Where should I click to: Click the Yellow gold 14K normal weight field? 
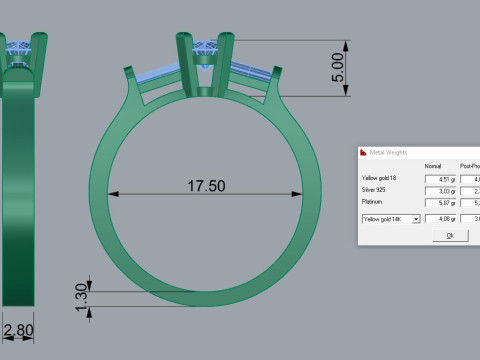tap(440, 219)
